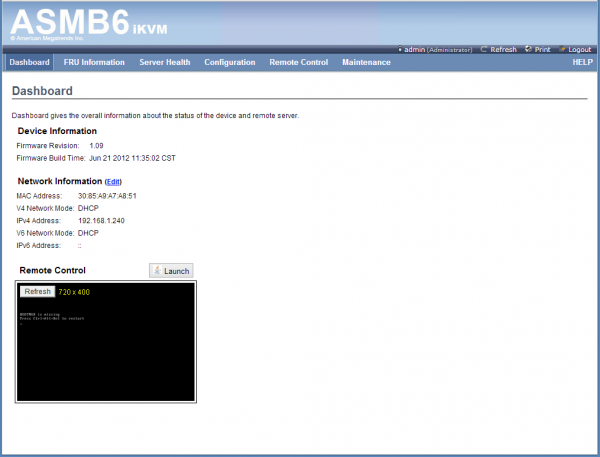Click the Logout icon in top bar
Image resolution: width=600 pixels, height=457 pixels.
(562, 49)
